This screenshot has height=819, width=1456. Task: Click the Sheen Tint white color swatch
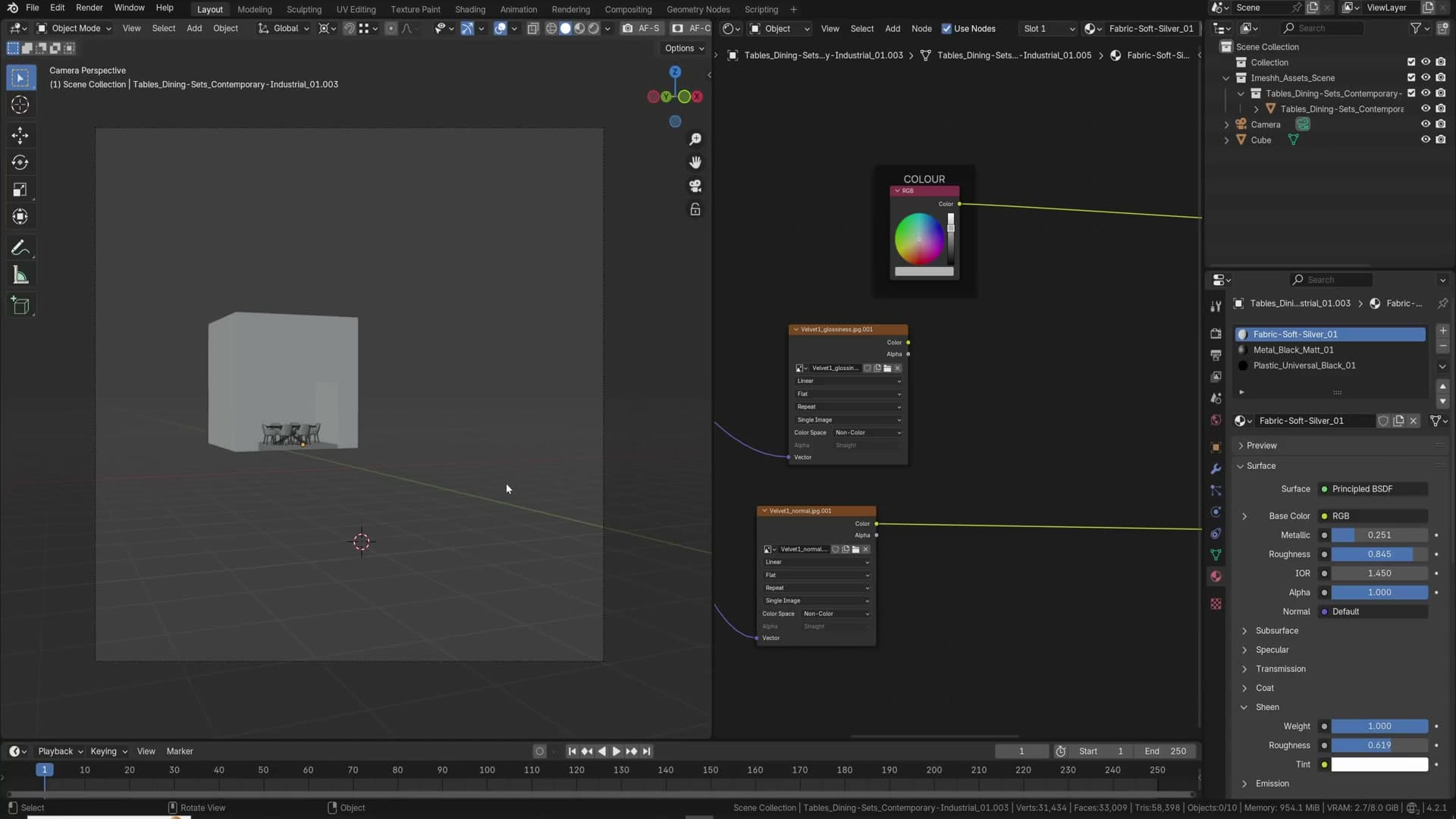pos(1379,764)
